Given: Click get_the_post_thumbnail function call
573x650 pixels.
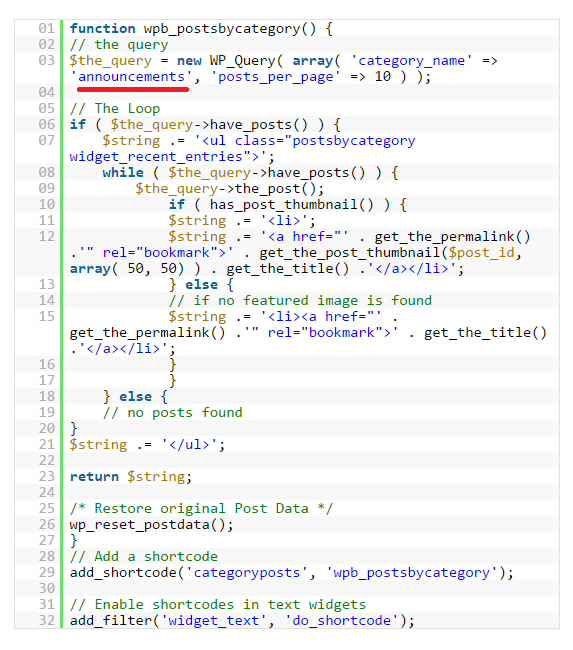Looking at the screenshot, I should [x=350, y=252].
